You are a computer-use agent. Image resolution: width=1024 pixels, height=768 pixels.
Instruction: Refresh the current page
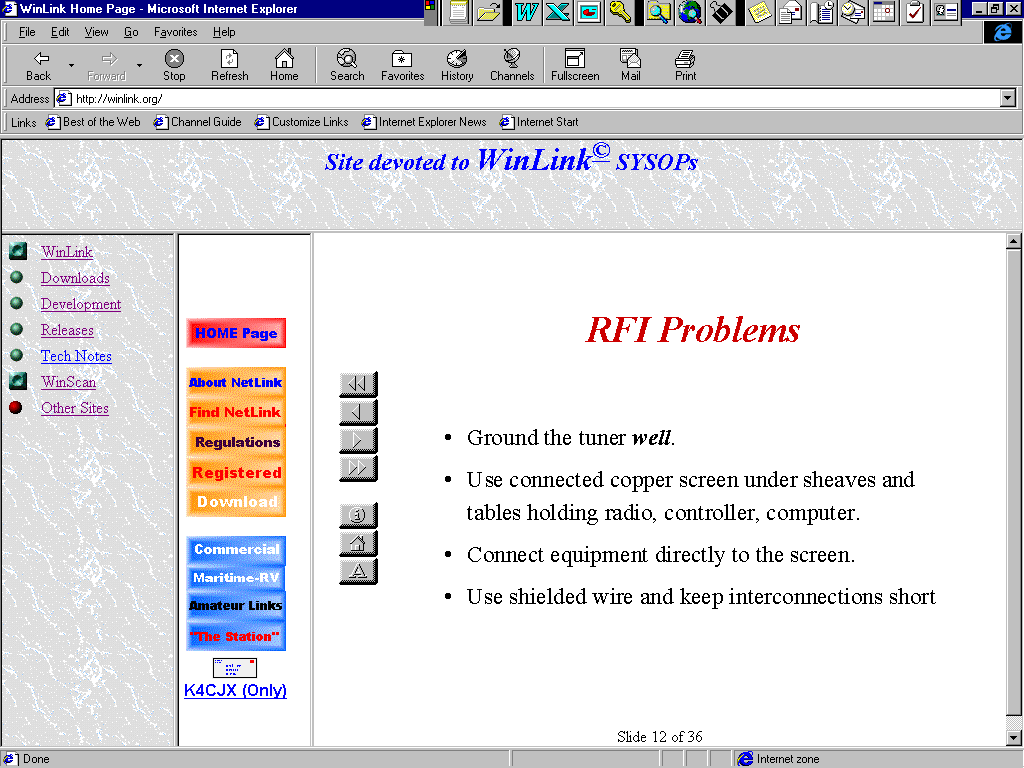229,65
